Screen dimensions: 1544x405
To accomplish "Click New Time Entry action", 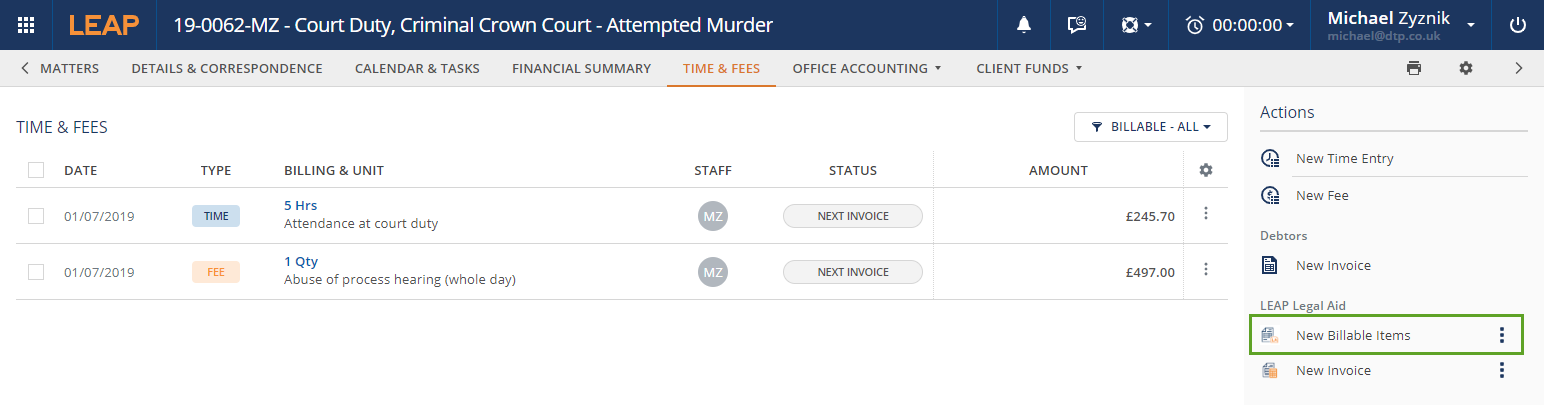I will click(x=1344, y=158).
